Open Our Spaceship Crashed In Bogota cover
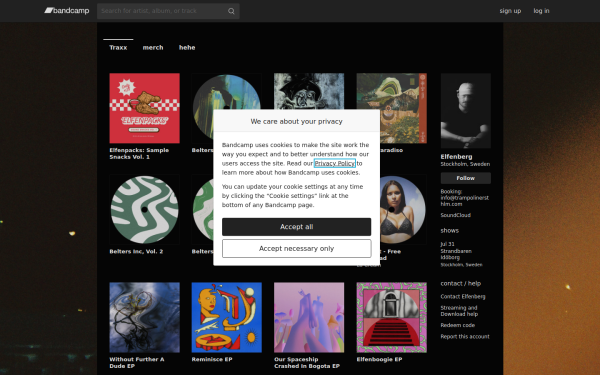Screen dimensions: 600x375 pos(309,317)
